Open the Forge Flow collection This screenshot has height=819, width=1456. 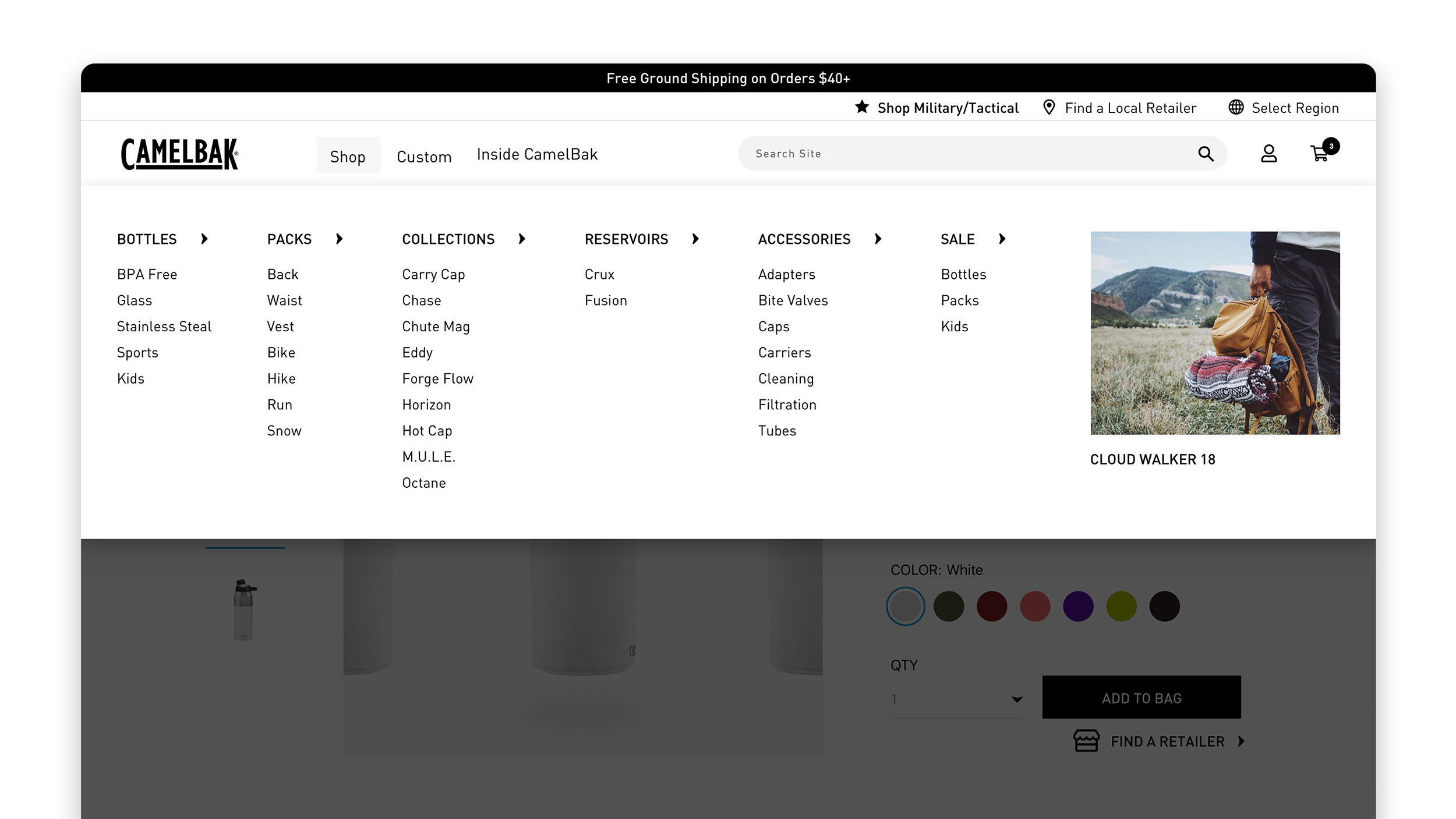(x=437, y=379)
